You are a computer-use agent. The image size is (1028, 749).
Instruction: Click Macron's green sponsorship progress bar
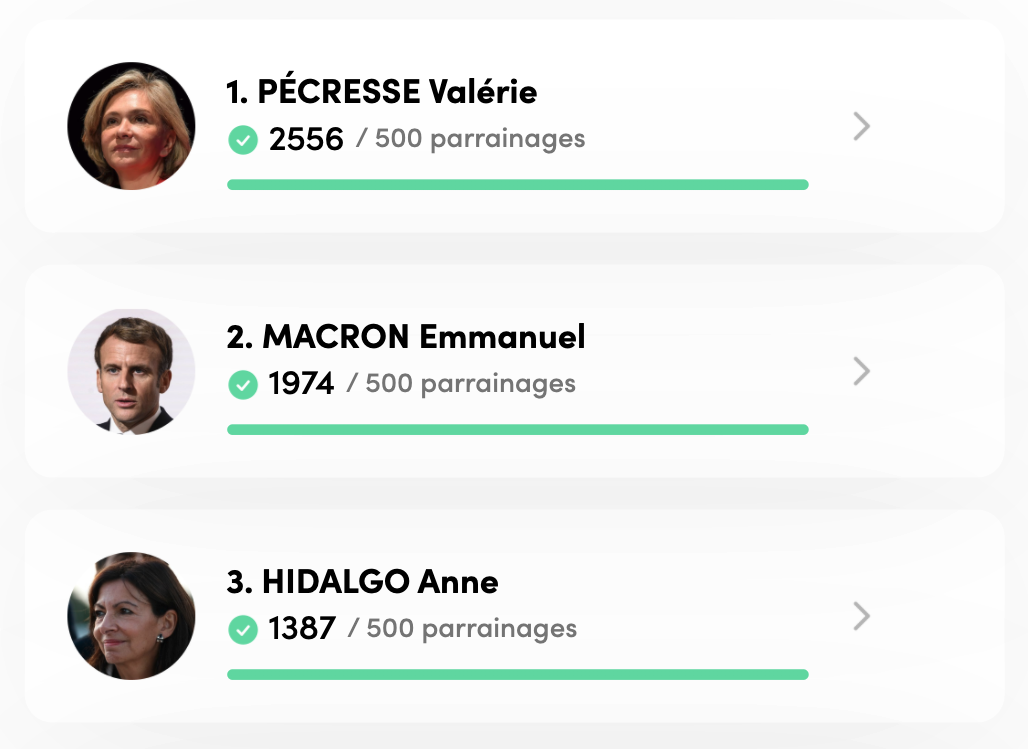click(x=517, y=429)
